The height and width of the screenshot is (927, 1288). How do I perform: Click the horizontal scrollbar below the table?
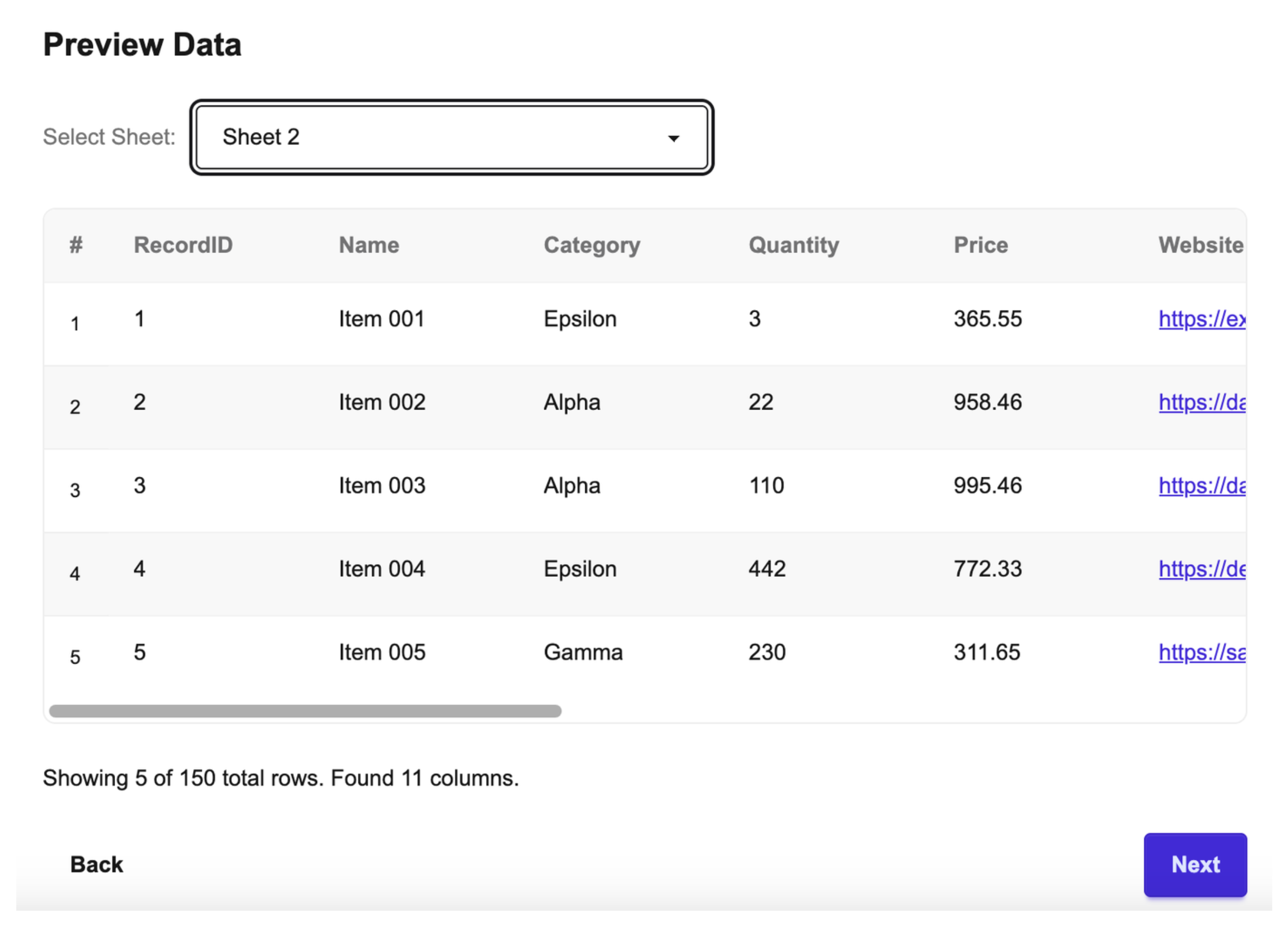pos(305,709)
